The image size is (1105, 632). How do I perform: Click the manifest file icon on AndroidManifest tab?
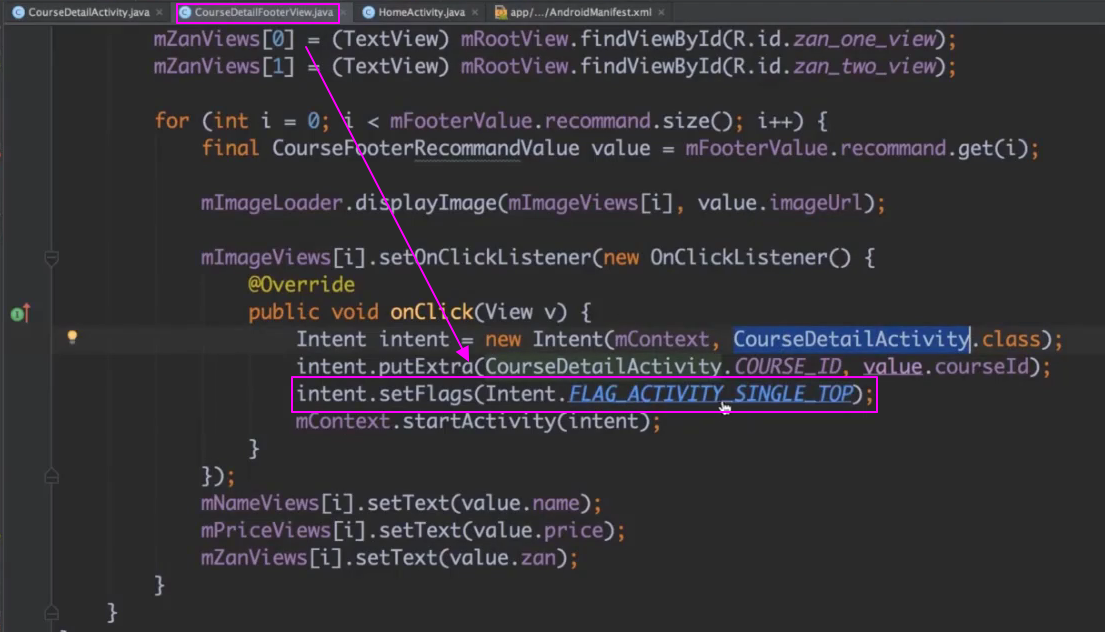(500, 12)
